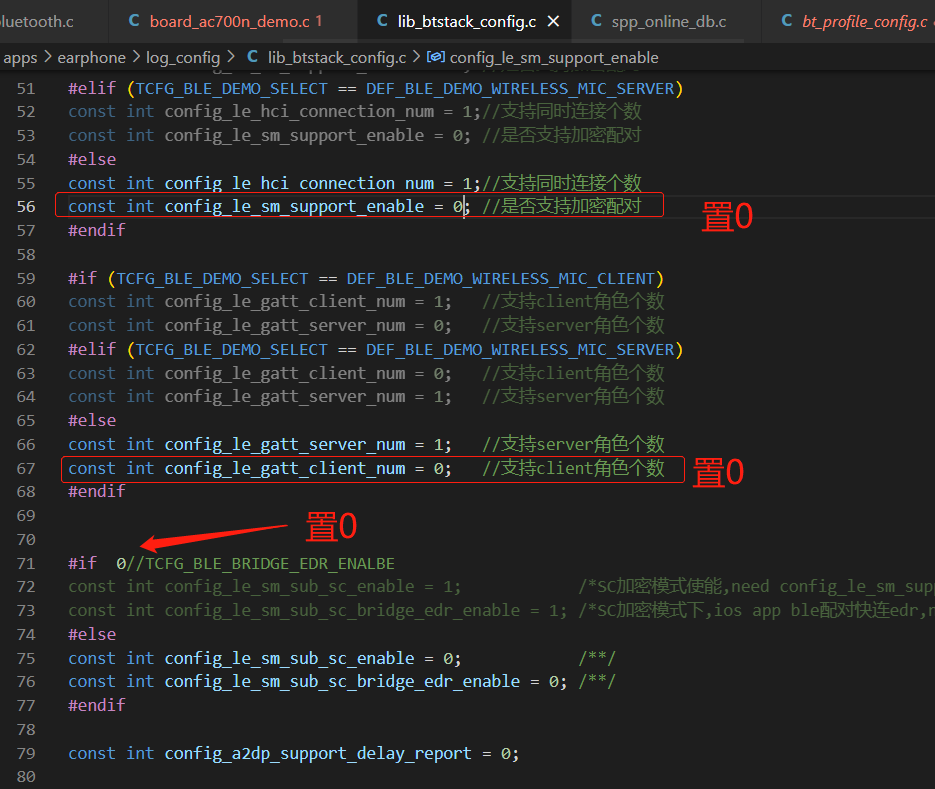Click DEF_BLE_DEMO_WIRELESS_MIC_SERVER on line 51
Viewport: 935px width, 789px height.
(x=520, y=89)
